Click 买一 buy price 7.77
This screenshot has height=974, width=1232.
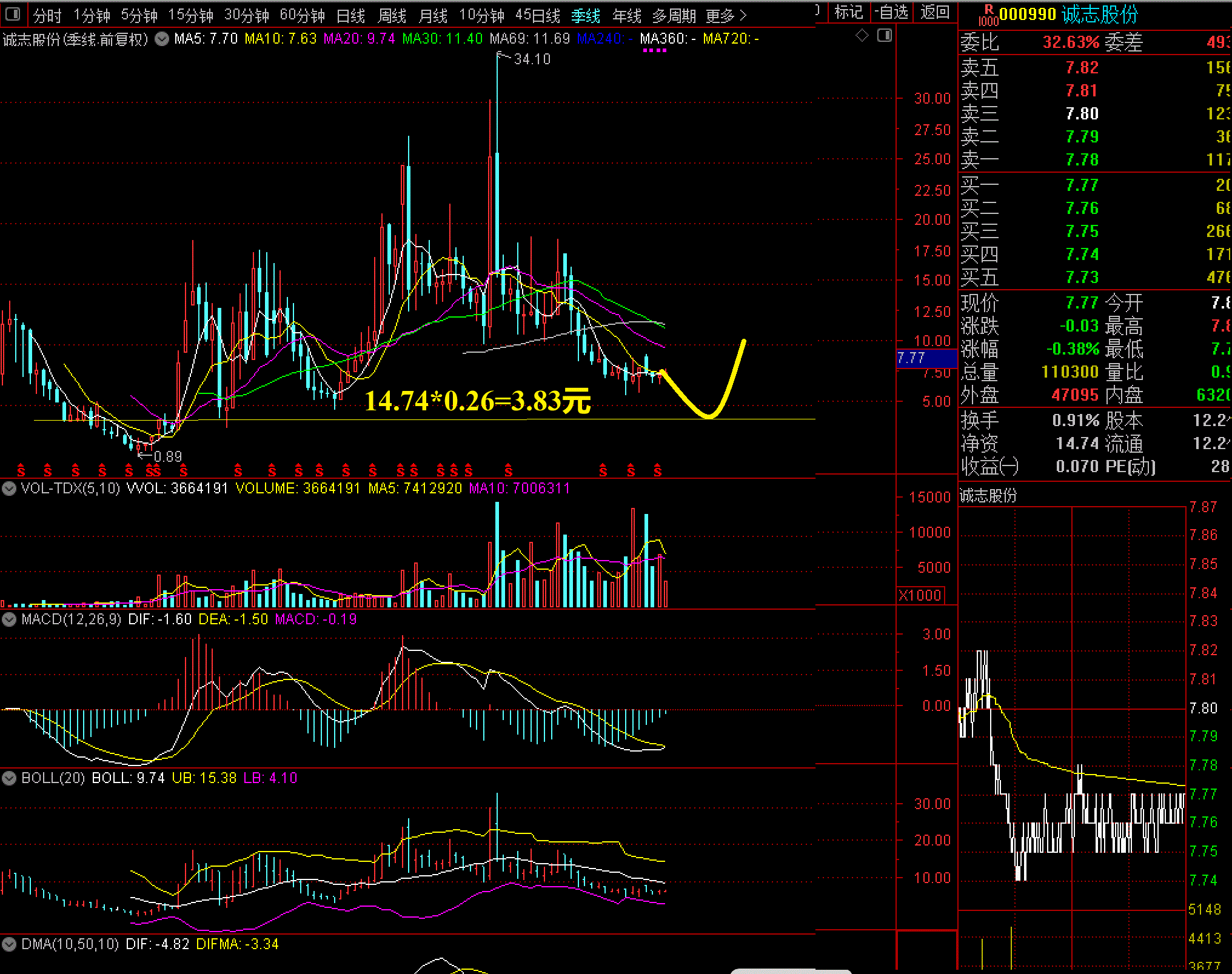(1082, 185)
